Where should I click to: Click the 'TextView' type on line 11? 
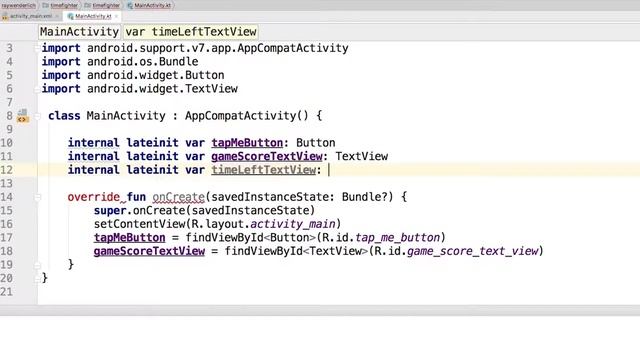[x=362, y=156]
